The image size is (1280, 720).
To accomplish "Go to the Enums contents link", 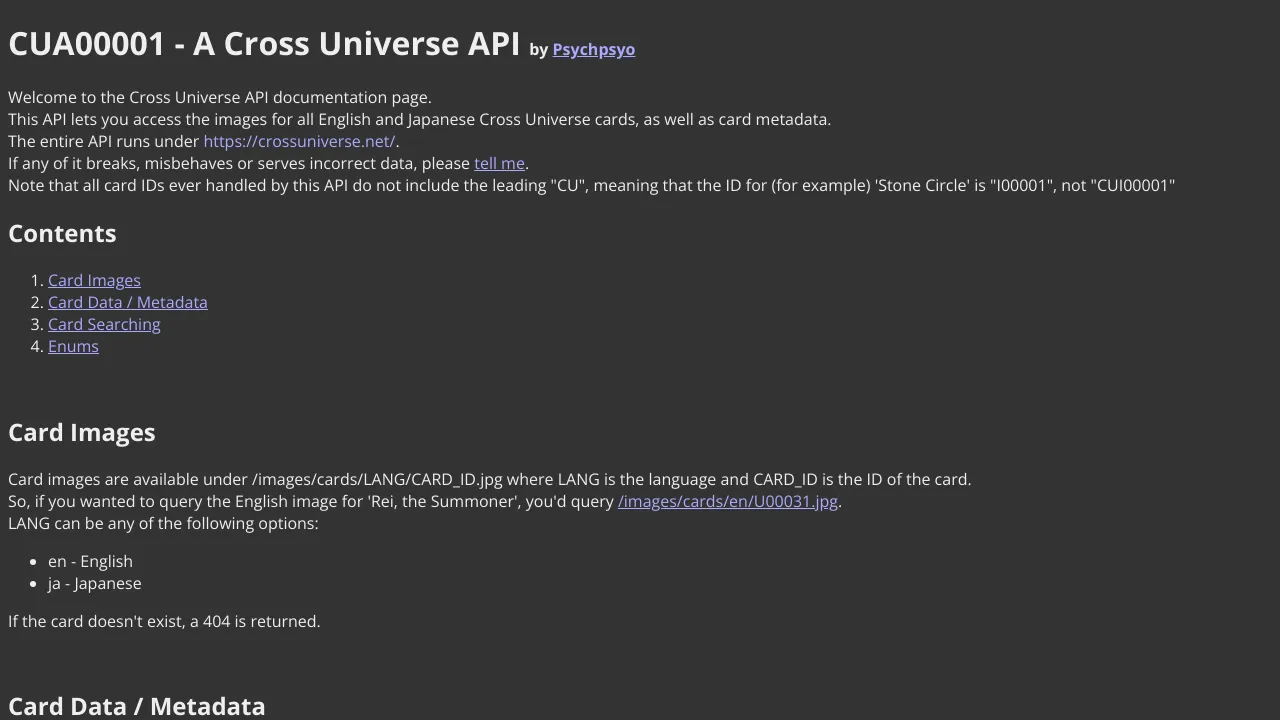I will 73,346.
